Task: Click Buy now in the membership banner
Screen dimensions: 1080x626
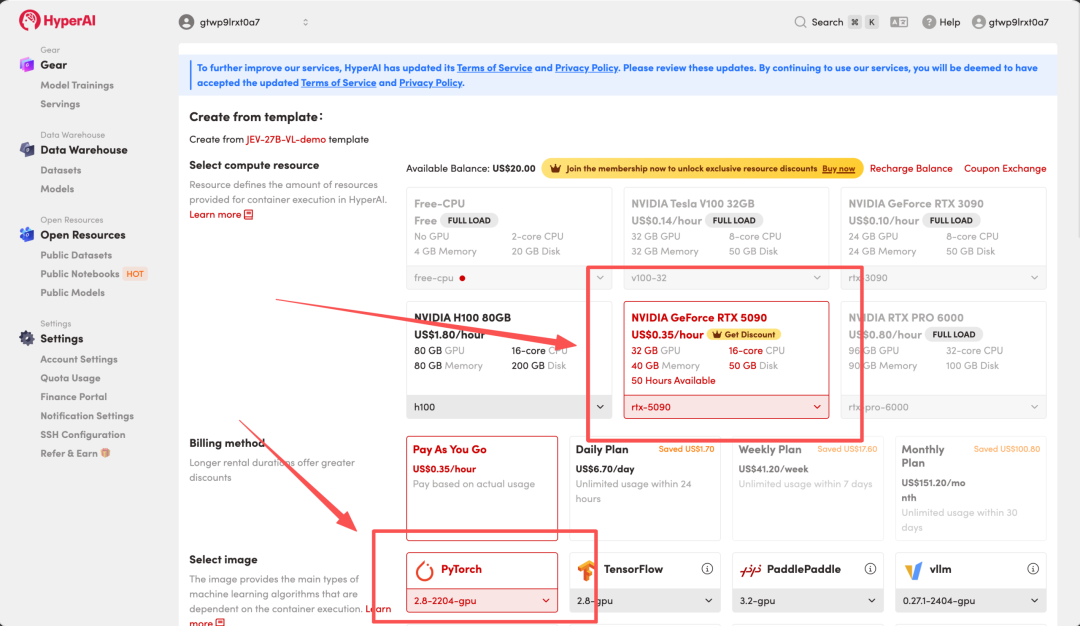Action: [838, 169]
